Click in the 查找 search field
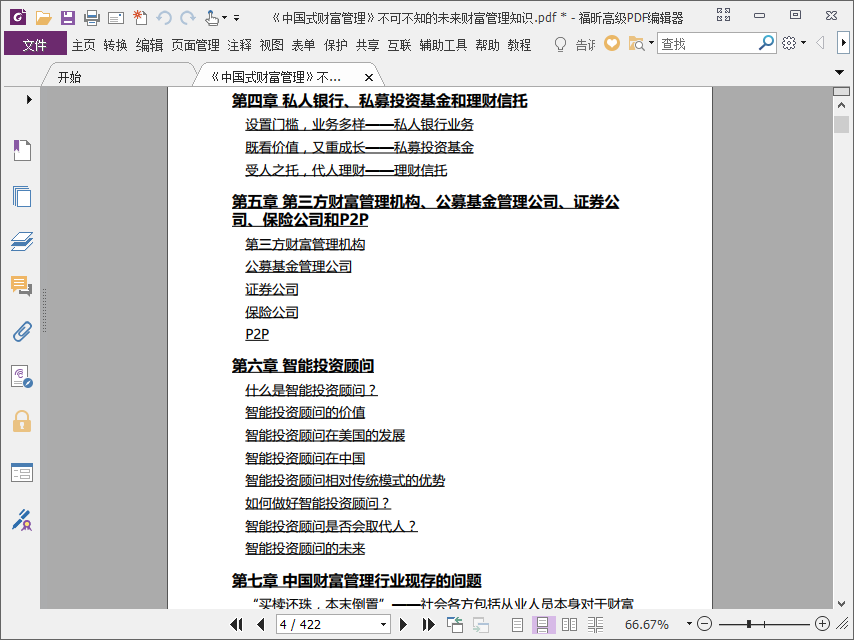Viewport: 854px width, 640px height. [707, 44]
